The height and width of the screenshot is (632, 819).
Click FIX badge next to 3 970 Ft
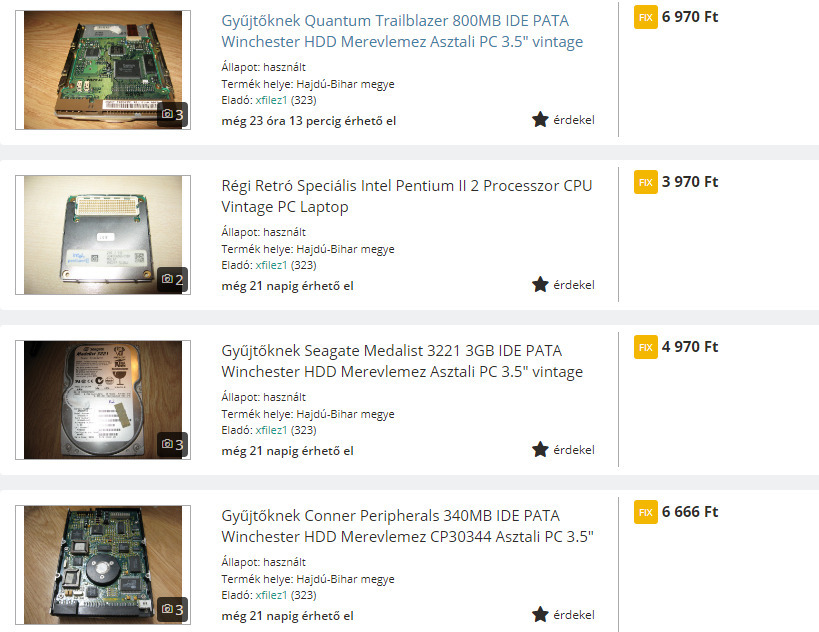coord(646,182)
